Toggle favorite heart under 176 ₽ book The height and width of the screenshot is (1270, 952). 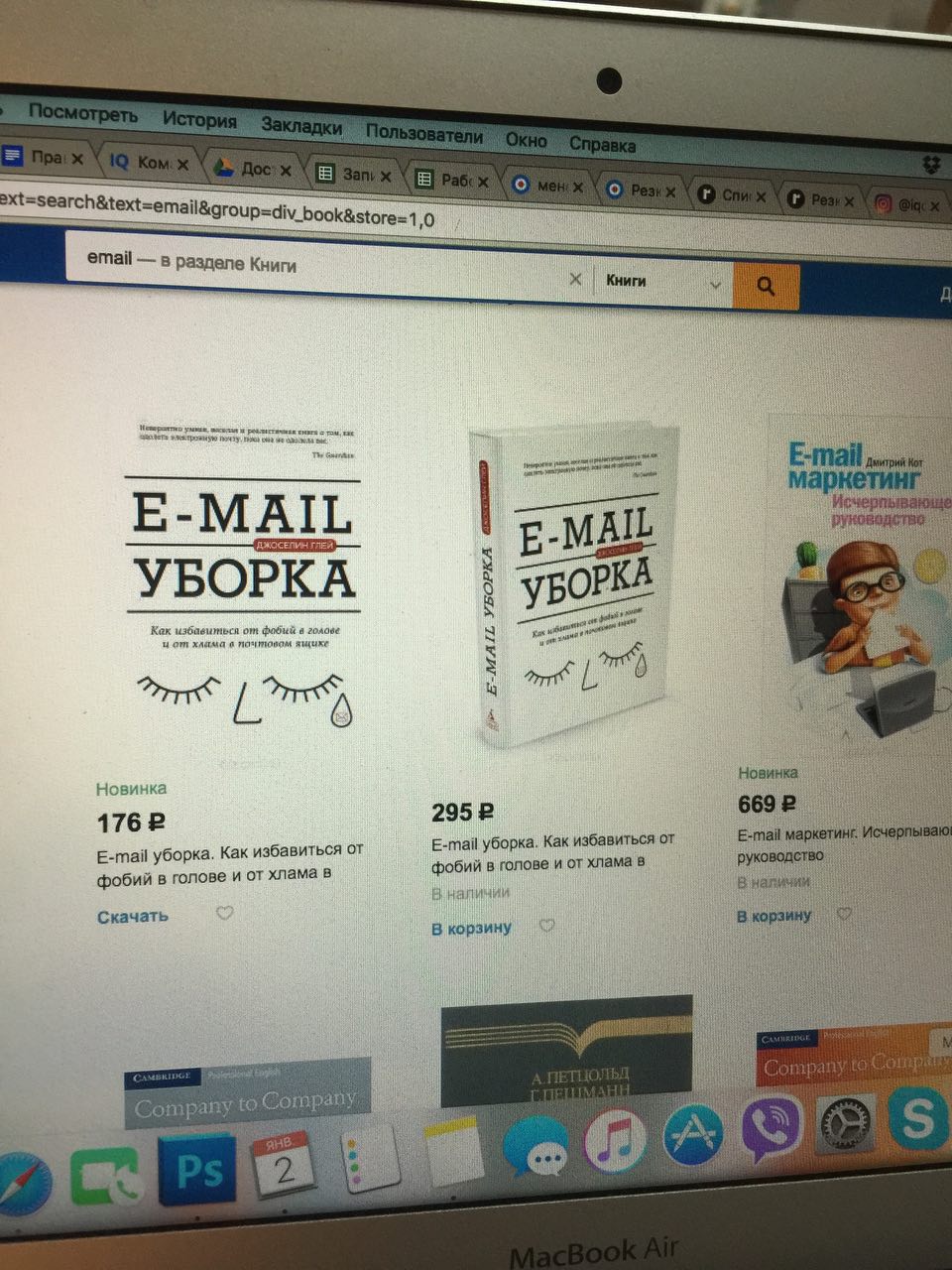click(225, 913)
